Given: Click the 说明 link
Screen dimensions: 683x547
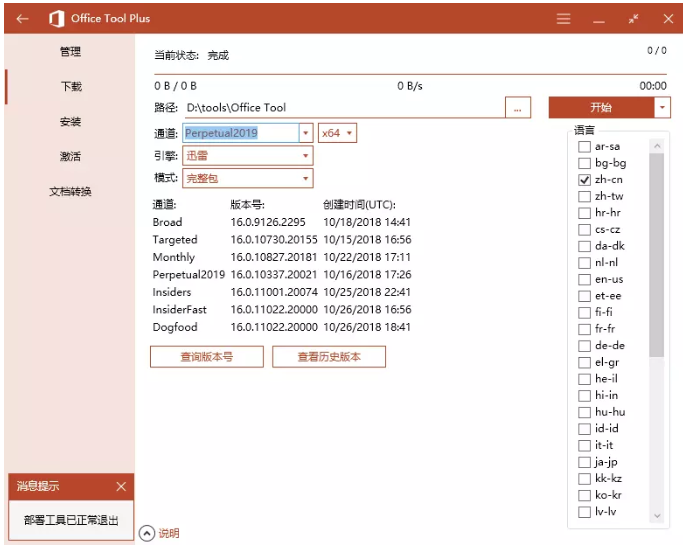Looking at the screenshot, I should 169,533.
